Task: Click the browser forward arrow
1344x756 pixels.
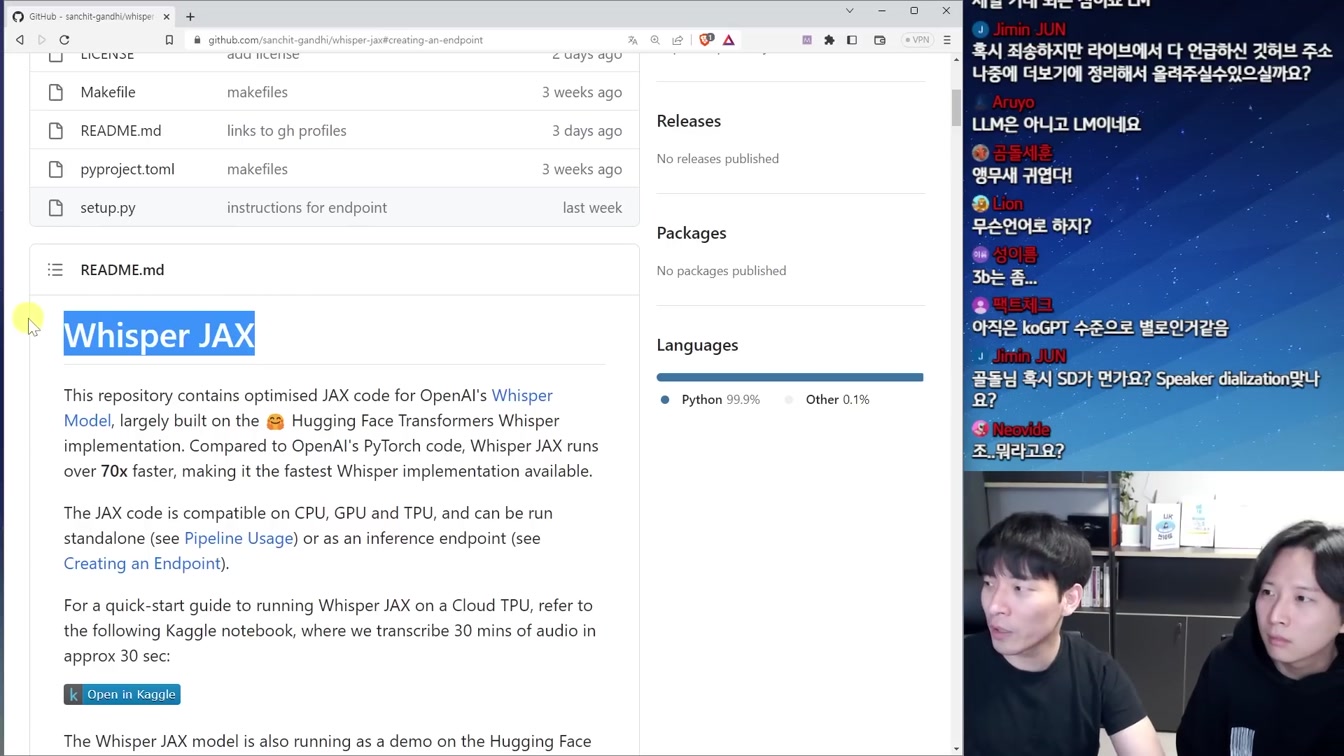Action: click(x=42, y=40)
